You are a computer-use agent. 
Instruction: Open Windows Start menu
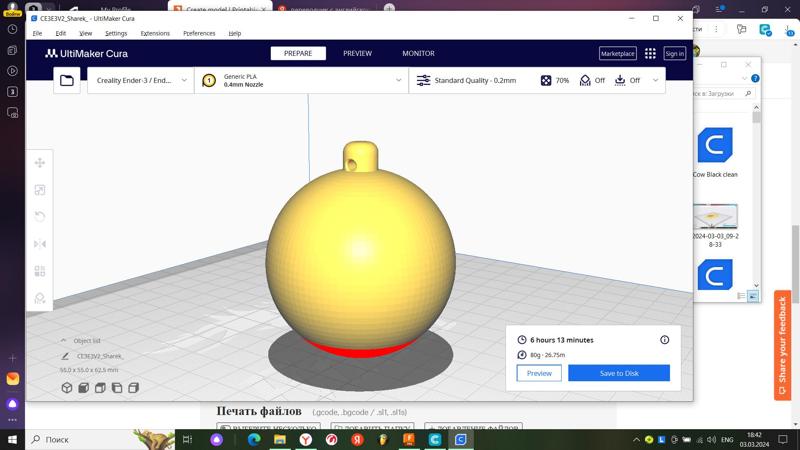12,439
